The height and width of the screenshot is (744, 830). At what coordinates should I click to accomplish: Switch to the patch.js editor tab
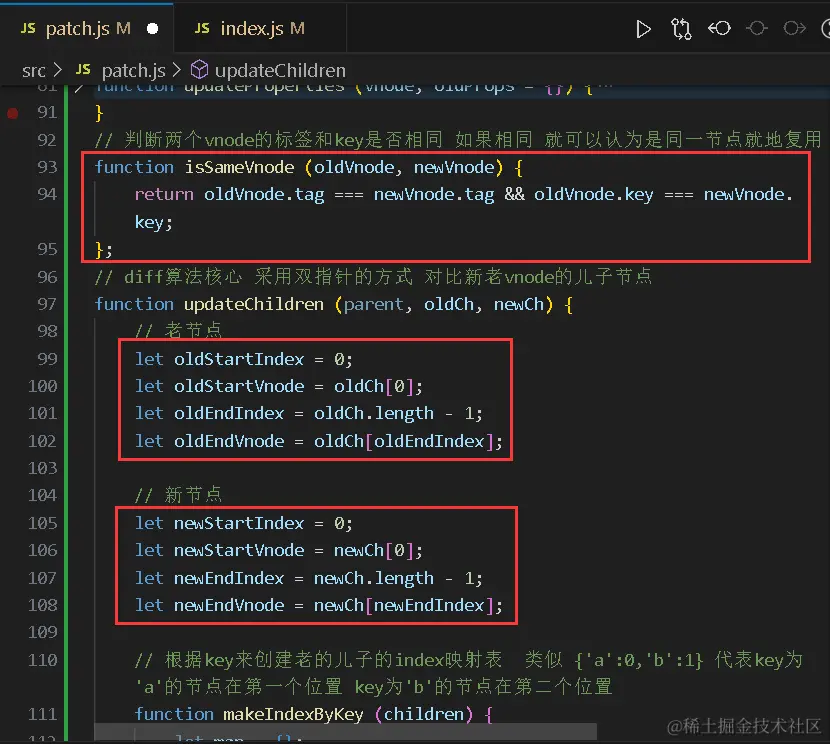pos(87,29)
